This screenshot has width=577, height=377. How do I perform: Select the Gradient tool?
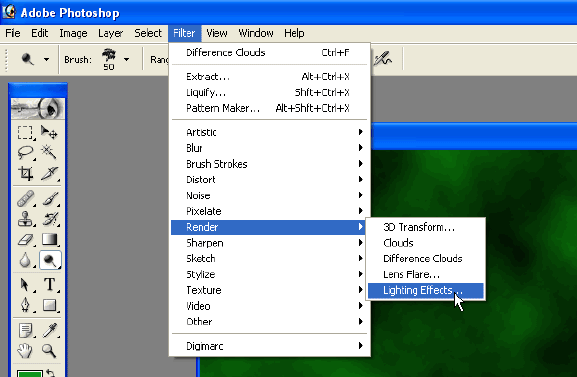pyautogui.click(x=49, y=240)
